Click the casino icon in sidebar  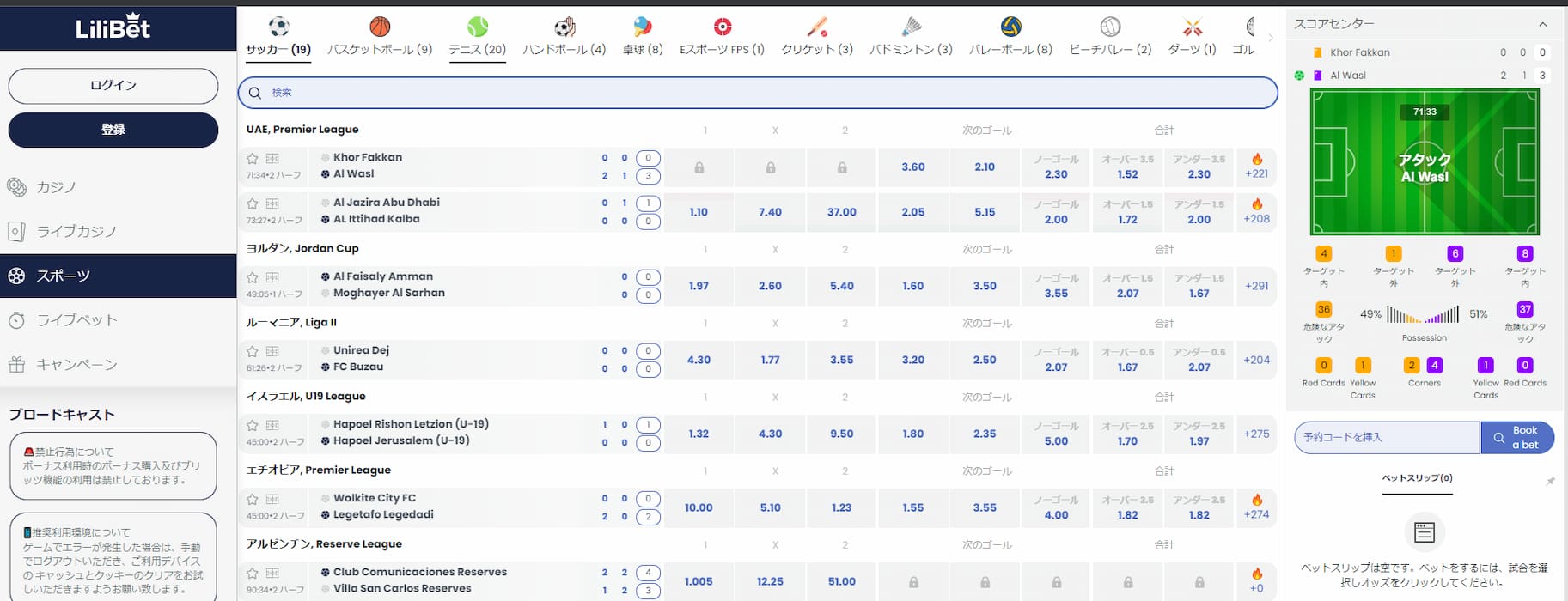[x=16, y=186]
